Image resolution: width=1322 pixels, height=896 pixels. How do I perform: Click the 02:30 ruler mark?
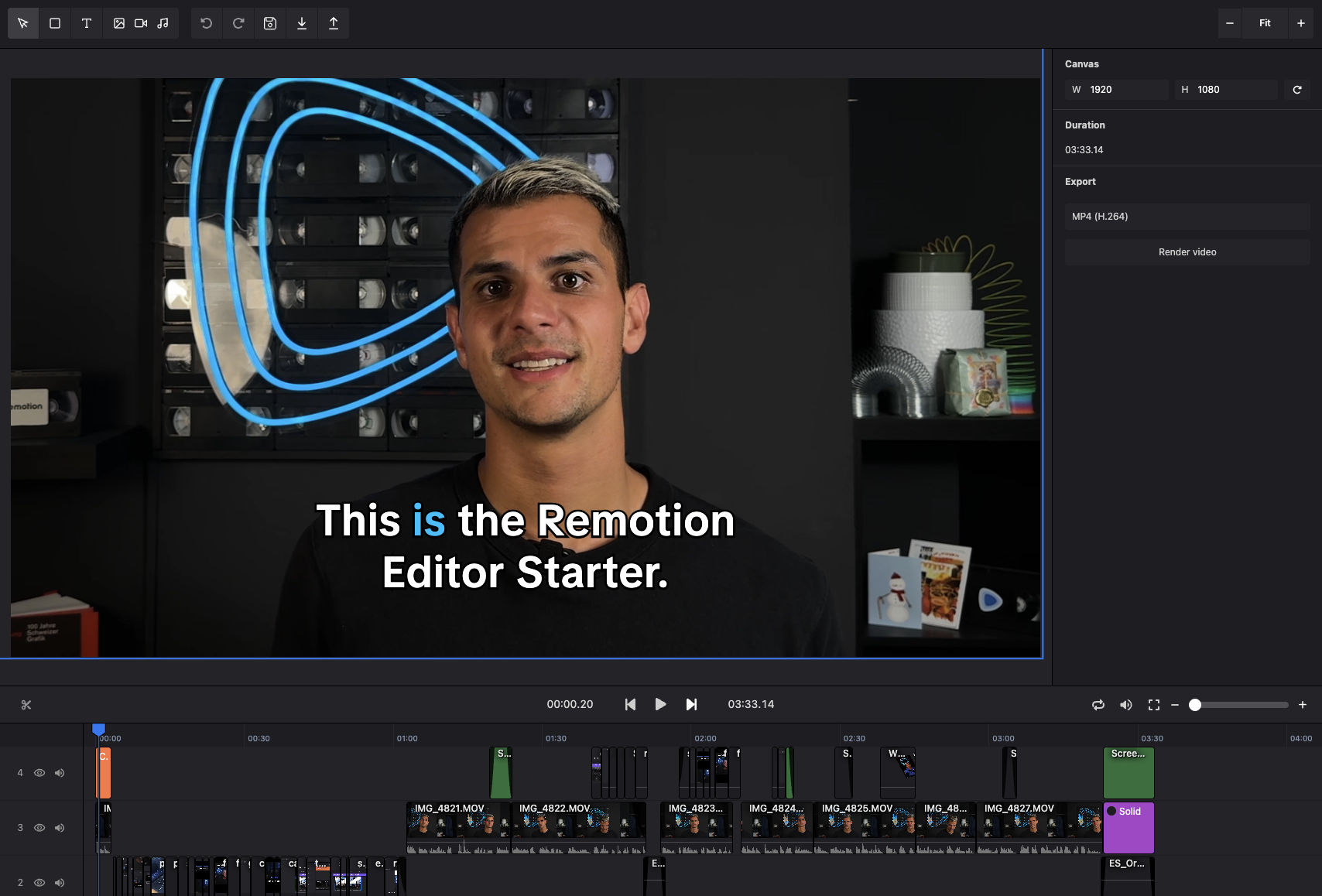(855, 738)
